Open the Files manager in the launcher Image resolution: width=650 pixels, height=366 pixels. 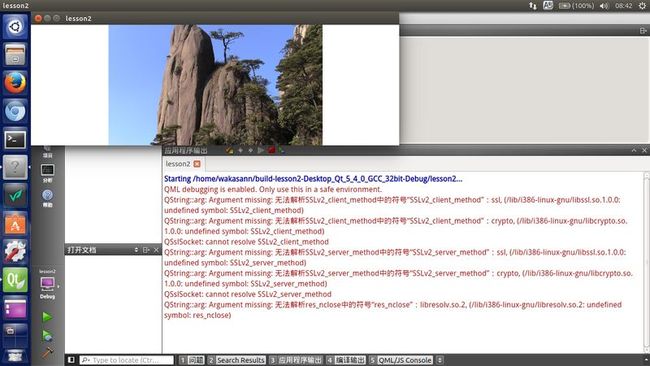pyautogui.click(x=15, y=55)
